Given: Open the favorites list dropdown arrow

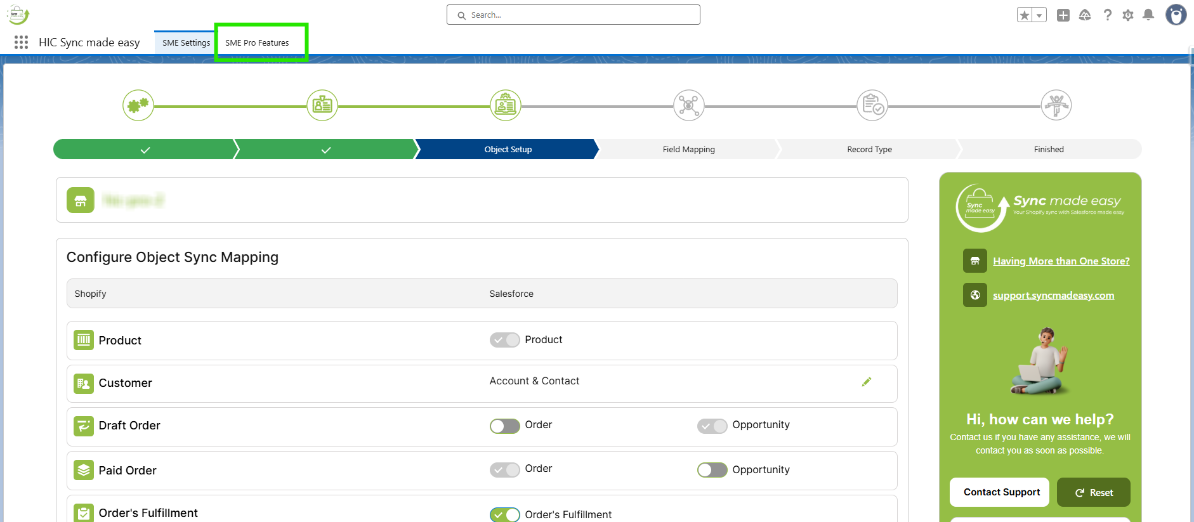Looking at the screenshot, I should click(1040, 14).
